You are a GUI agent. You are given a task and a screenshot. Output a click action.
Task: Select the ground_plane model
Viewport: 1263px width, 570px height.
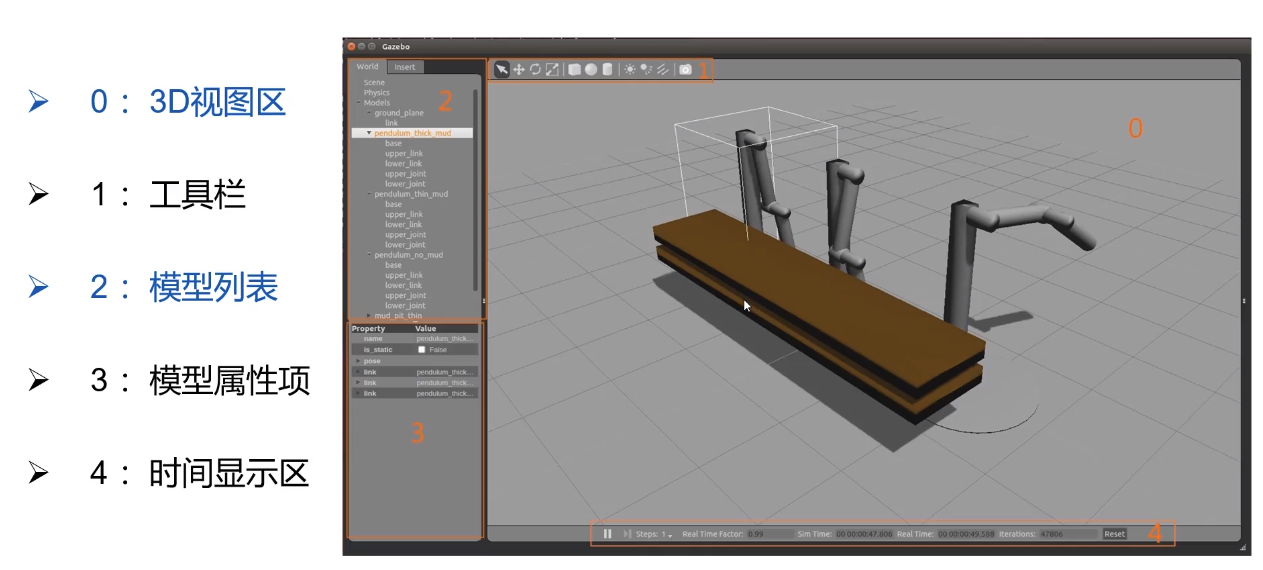[x=399, y=113]
